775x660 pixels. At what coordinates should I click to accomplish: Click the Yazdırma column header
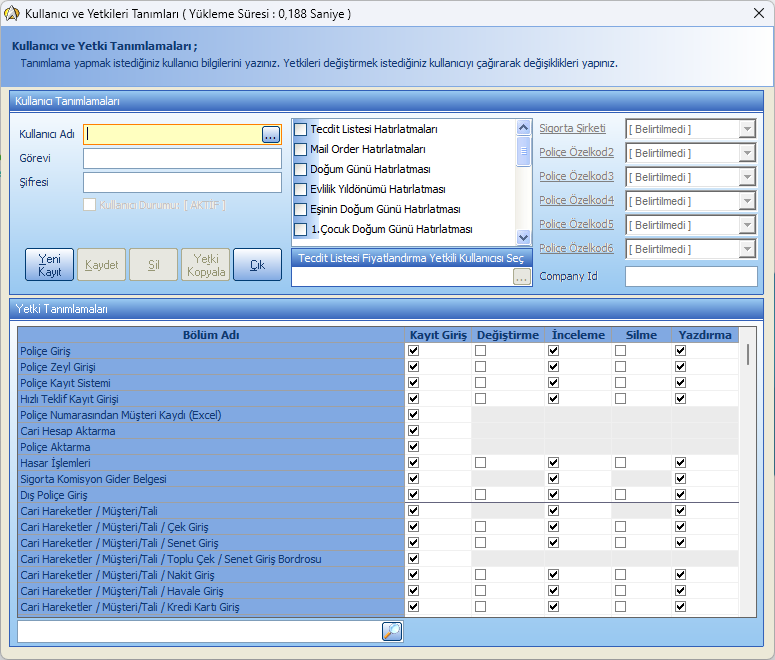coord(705,335)
